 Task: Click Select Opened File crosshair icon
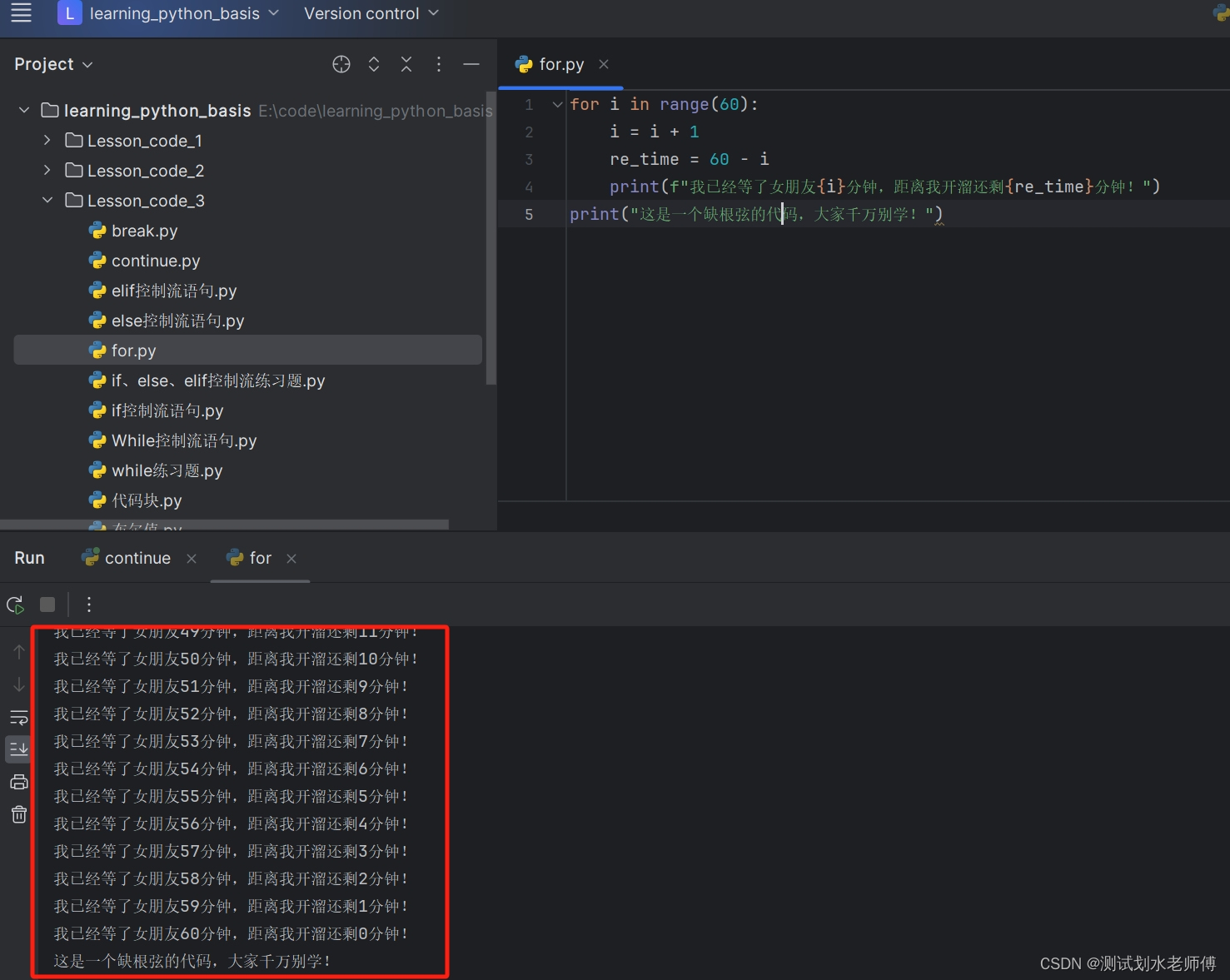point(341,64)
